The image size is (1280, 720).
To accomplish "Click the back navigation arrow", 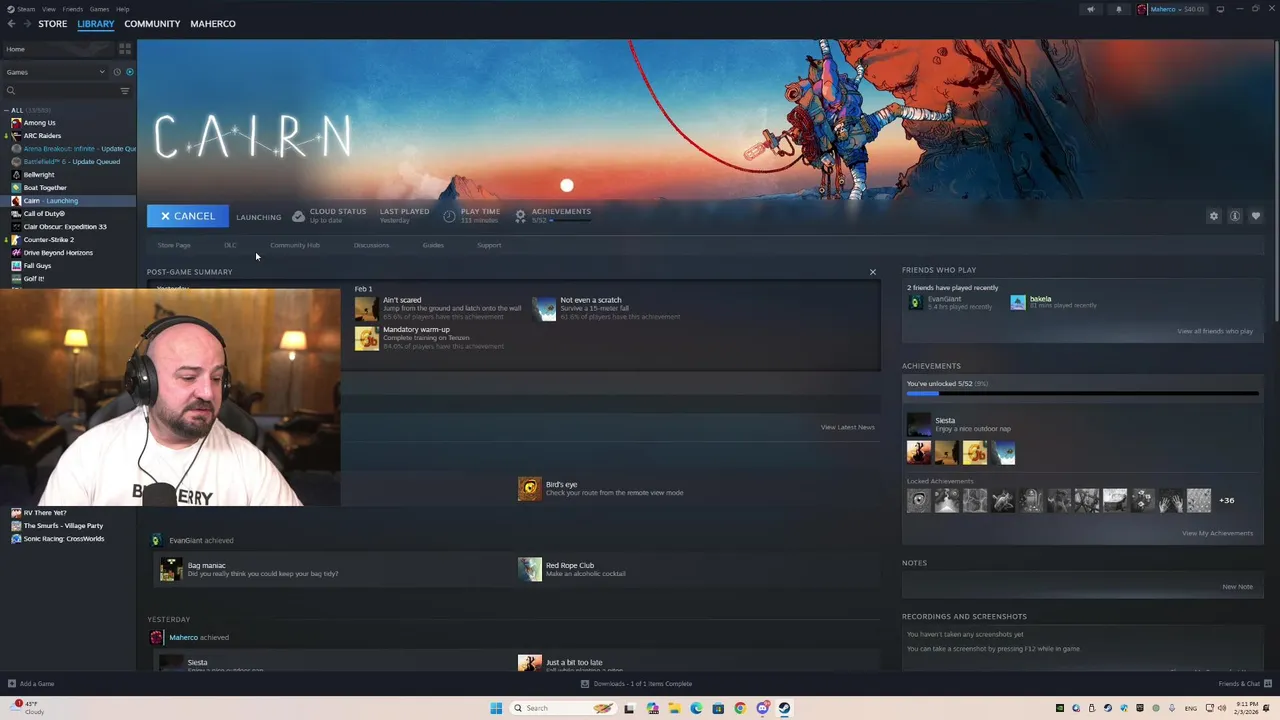I will (11, 24).
